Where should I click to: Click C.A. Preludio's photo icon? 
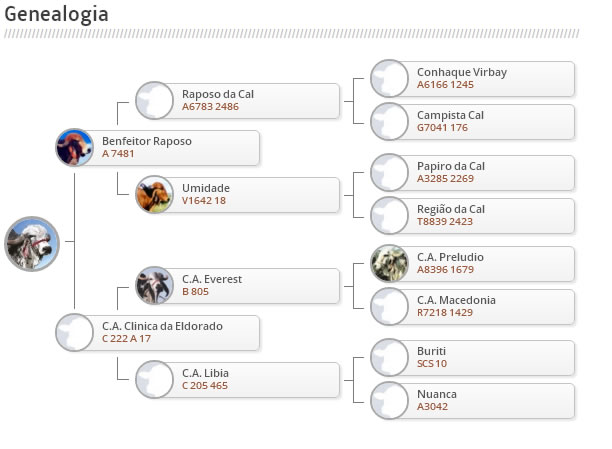click(x=389, y=263)
